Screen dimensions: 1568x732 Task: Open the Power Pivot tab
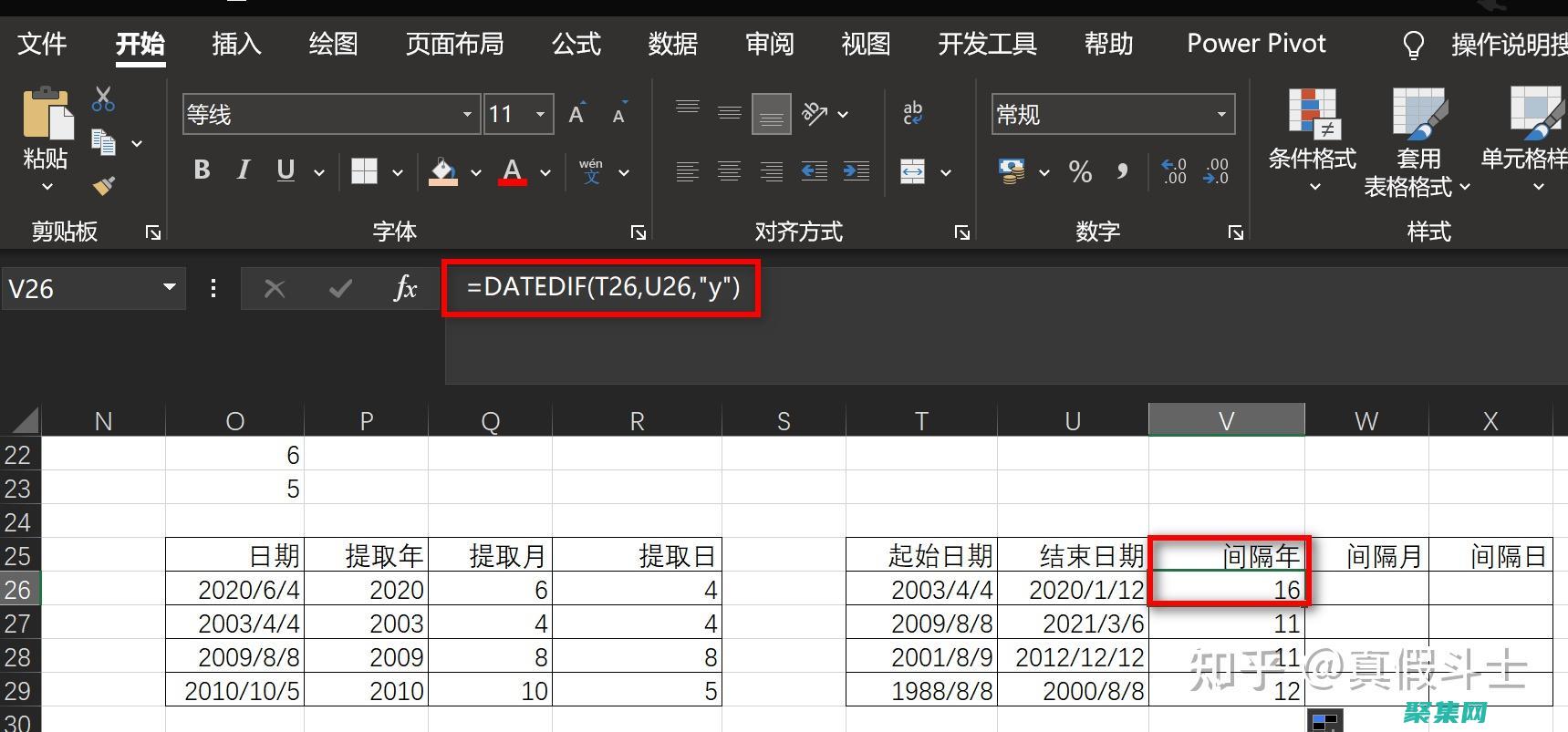(1255, 44)
